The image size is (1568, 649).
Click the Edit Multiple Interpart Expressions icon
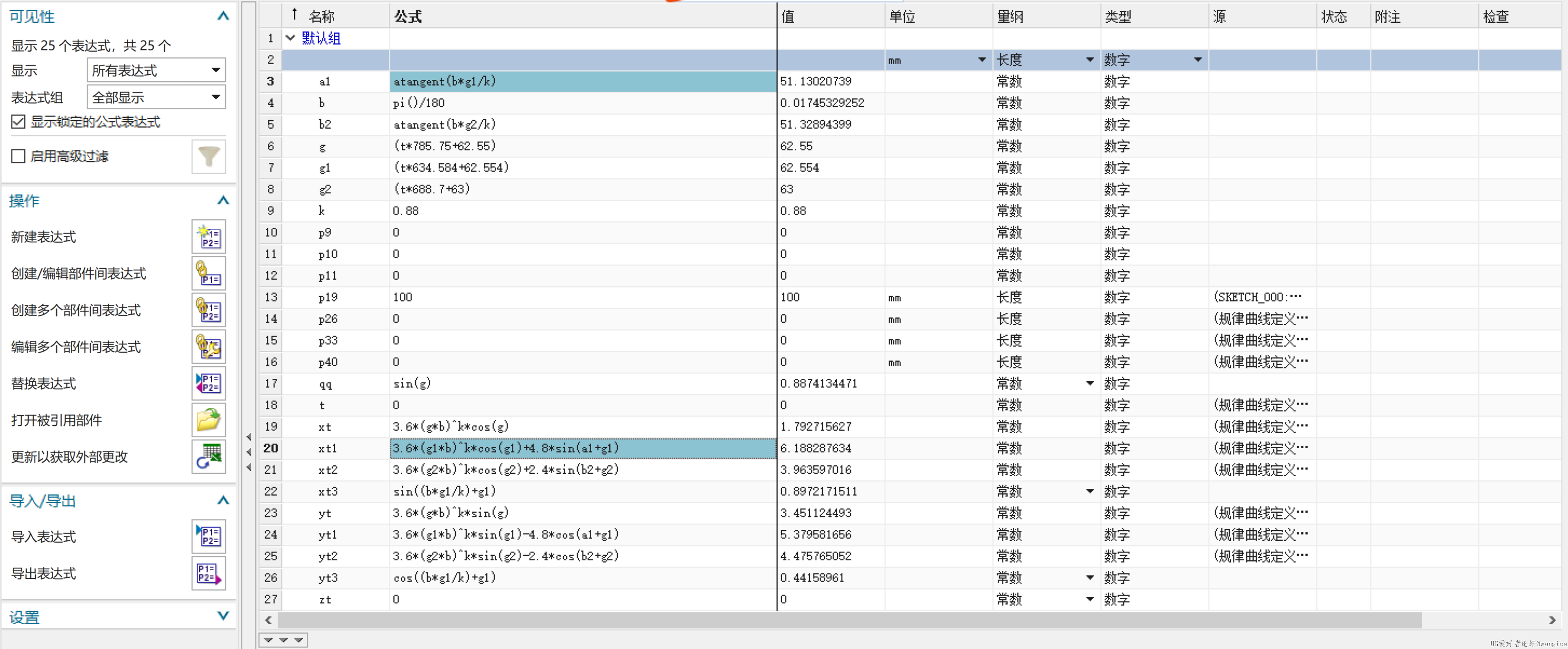point(209,347)
